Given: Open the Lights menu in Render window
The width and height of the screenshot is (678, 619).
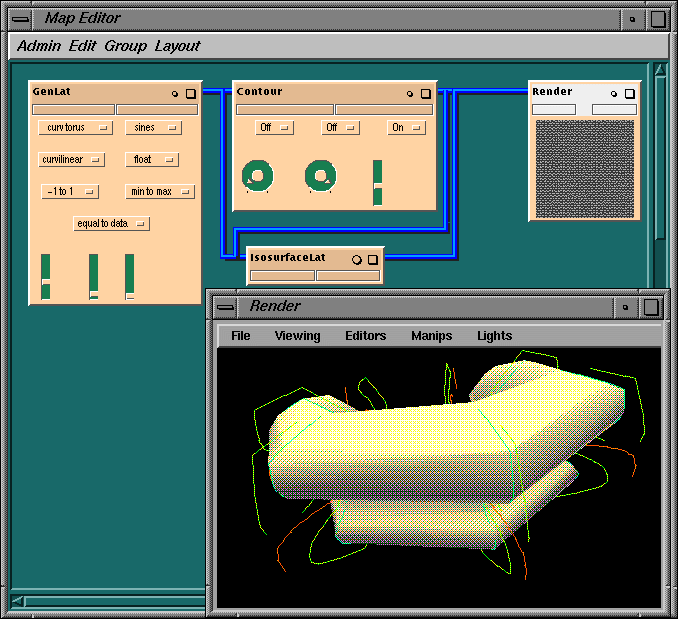Looking at the screenshot, I should coord(494,336).
